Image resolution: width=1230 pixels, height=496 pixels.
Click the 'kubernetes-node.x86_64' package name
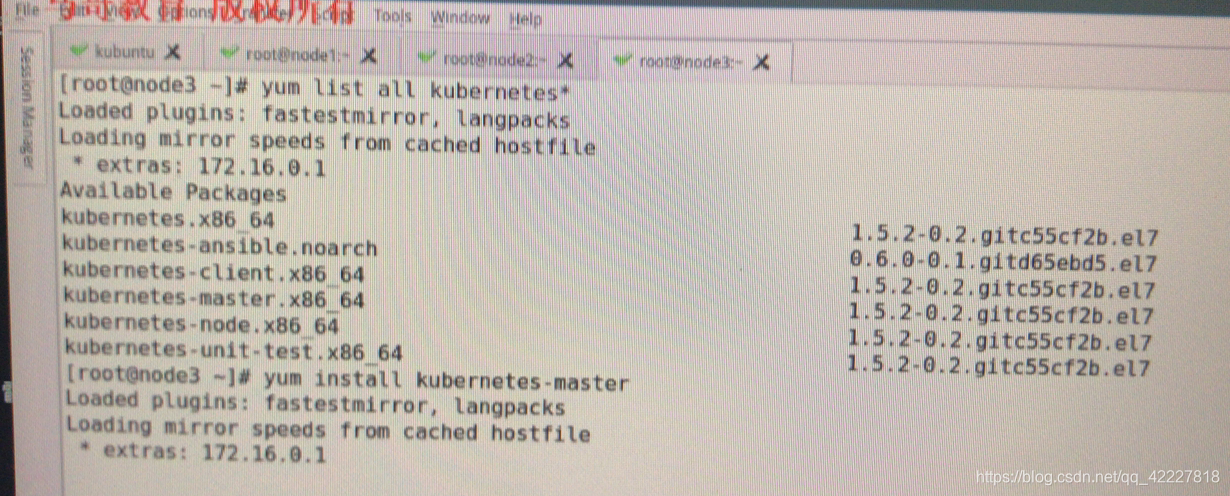202,324
